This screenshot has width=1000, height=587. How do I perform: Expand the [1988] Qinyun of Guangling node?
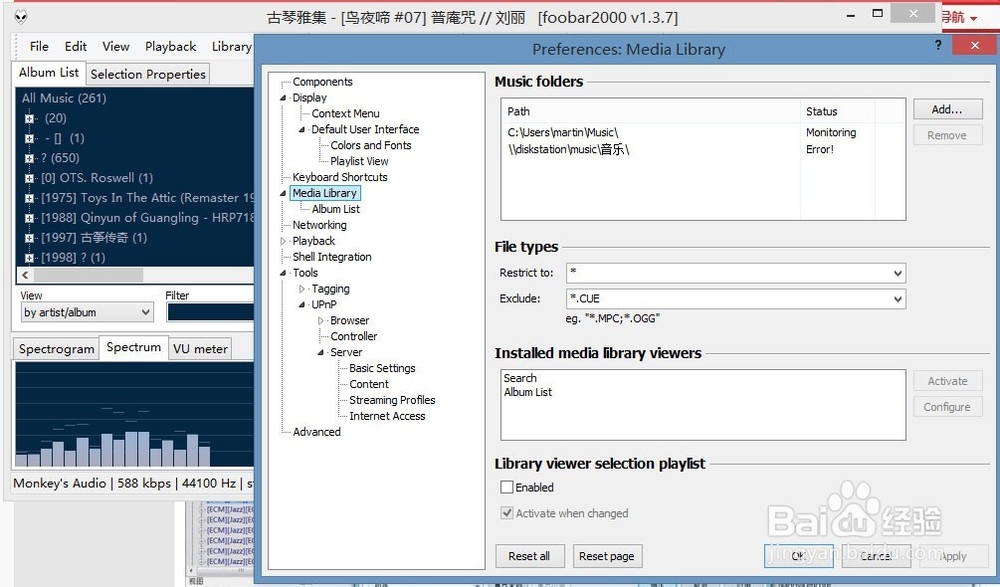tap(29, 218)
